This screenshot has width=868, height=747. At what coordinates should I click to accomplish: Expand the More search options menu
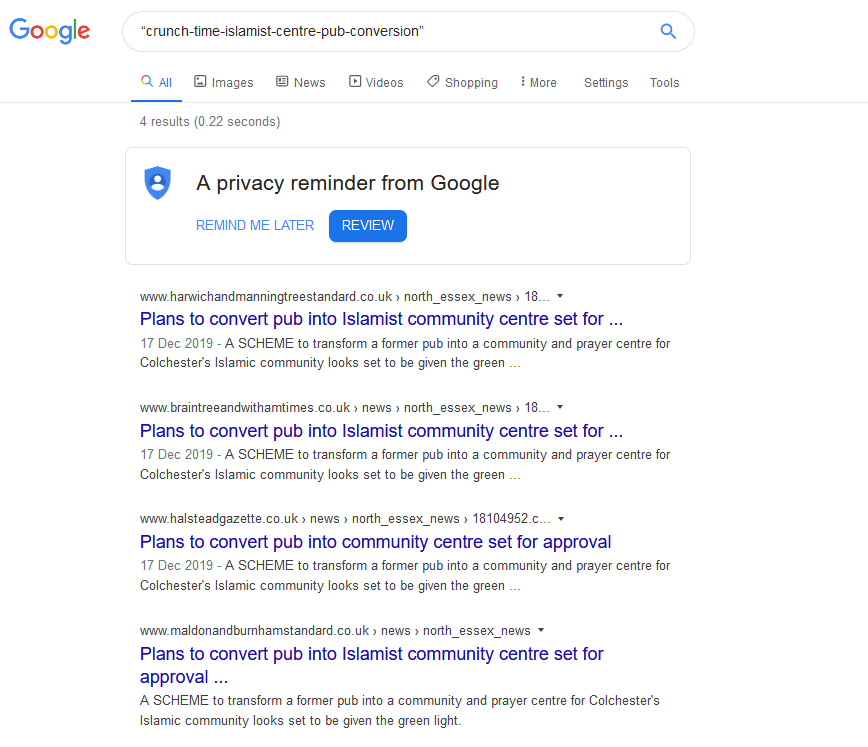click(x=539, y=82)
